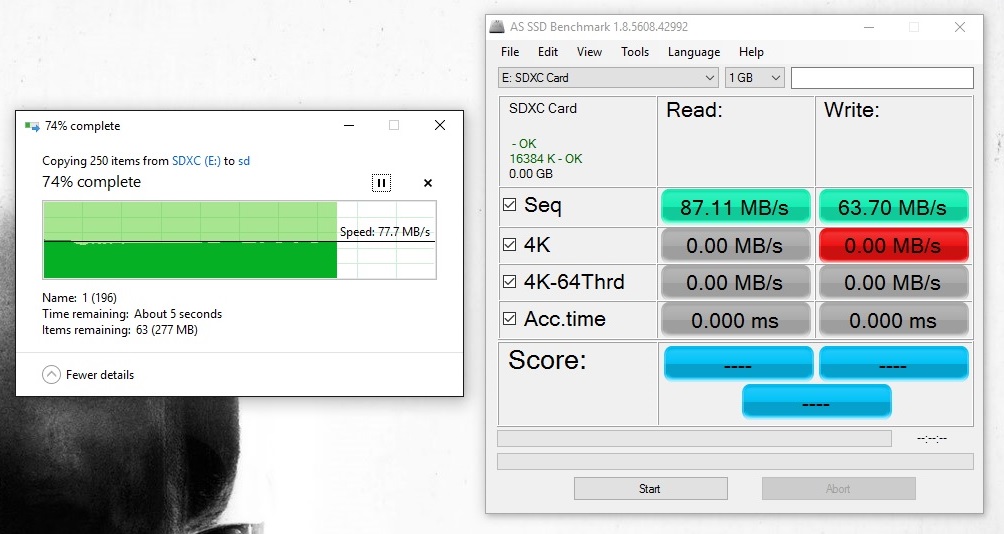Collapse details via Fewer details chevron
The image size is (1004, 534).
click(x=51, y=375)
